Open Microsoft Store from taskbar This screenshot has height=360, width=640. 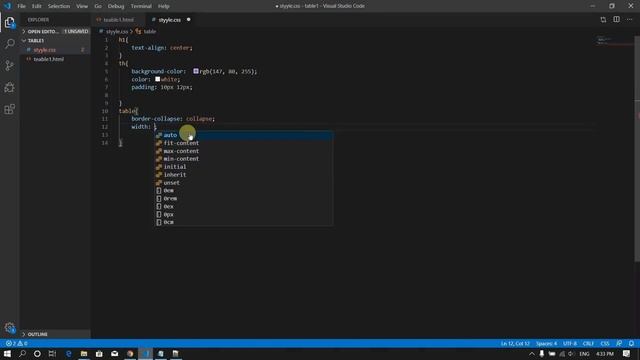(99, 354)
